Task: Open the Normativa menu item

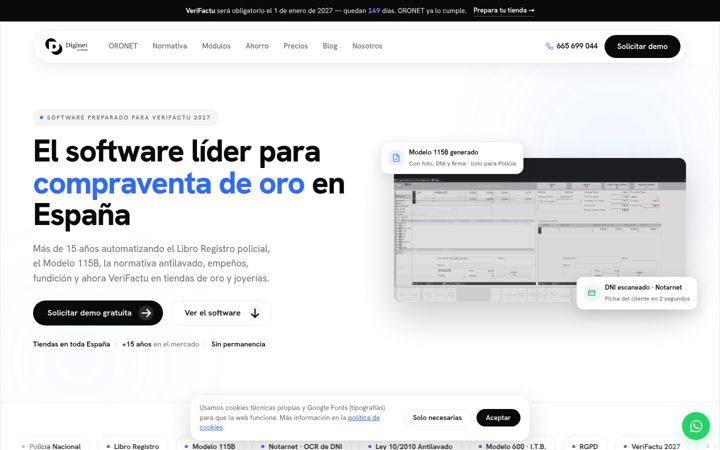Action: tap(169, 46)
